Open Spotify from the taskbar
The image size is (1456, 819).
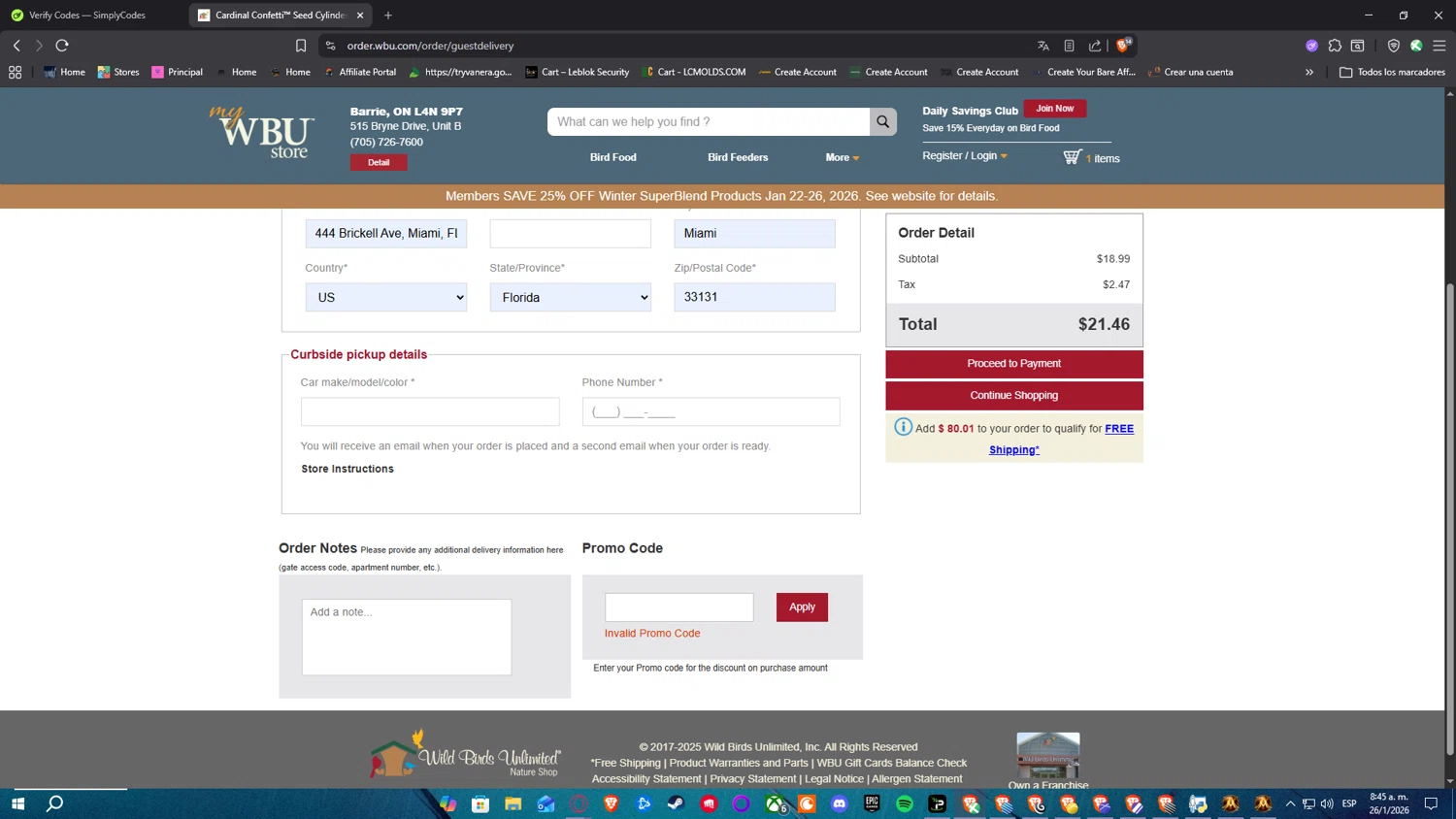pos(905,803)
